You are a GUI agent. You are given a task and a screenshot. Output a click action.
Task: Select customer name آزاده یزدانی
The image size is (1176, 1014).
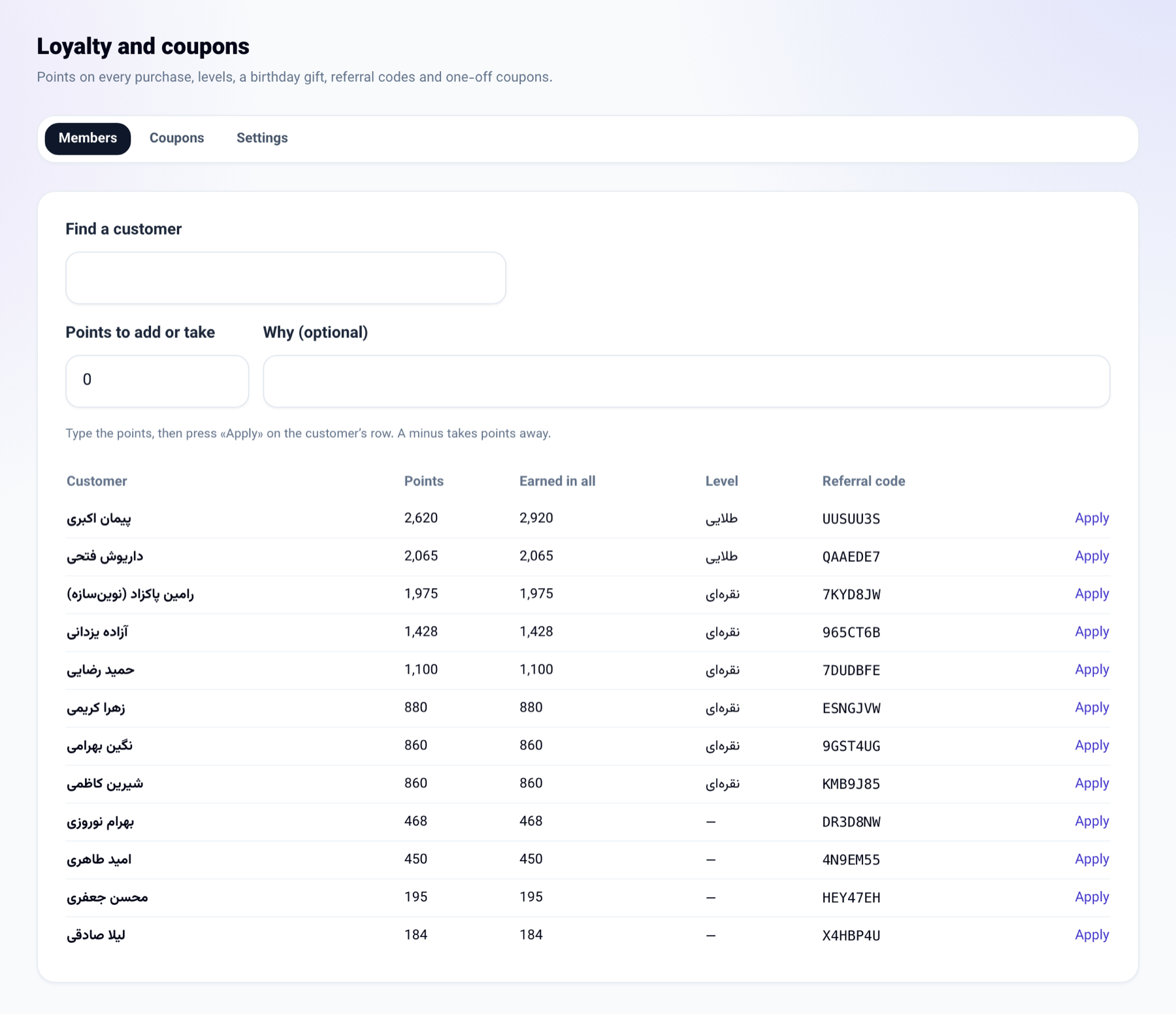(97, 632)
